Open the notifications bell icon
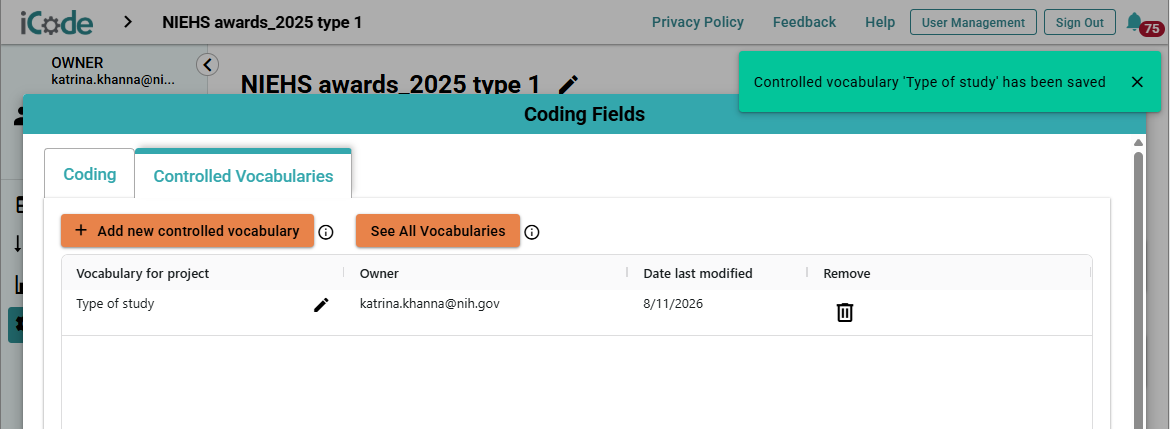 pyautogui.click(x=1135, y=22)
